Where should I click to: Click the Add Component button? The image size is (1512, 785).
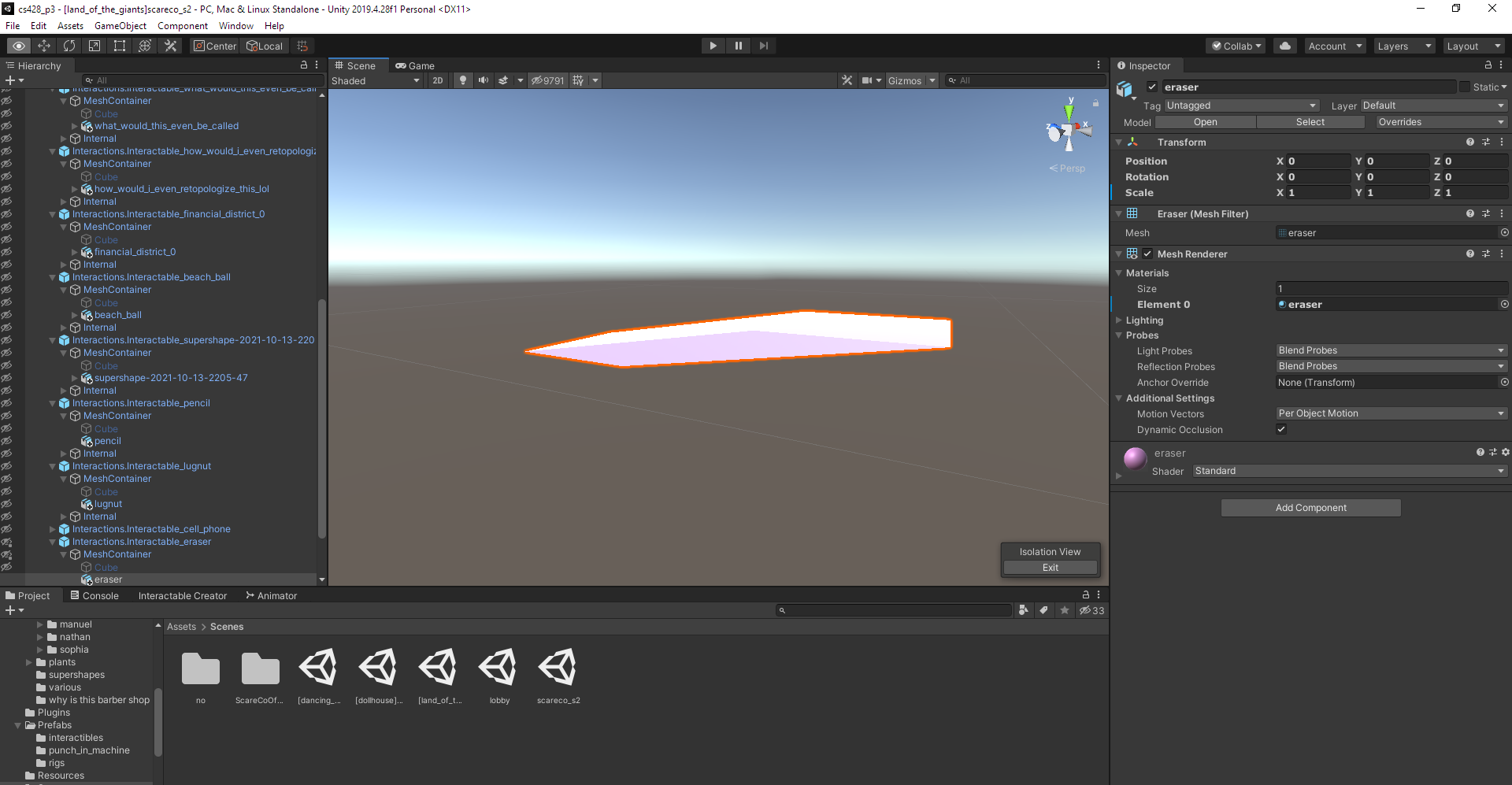click(x=1310, y=508)
